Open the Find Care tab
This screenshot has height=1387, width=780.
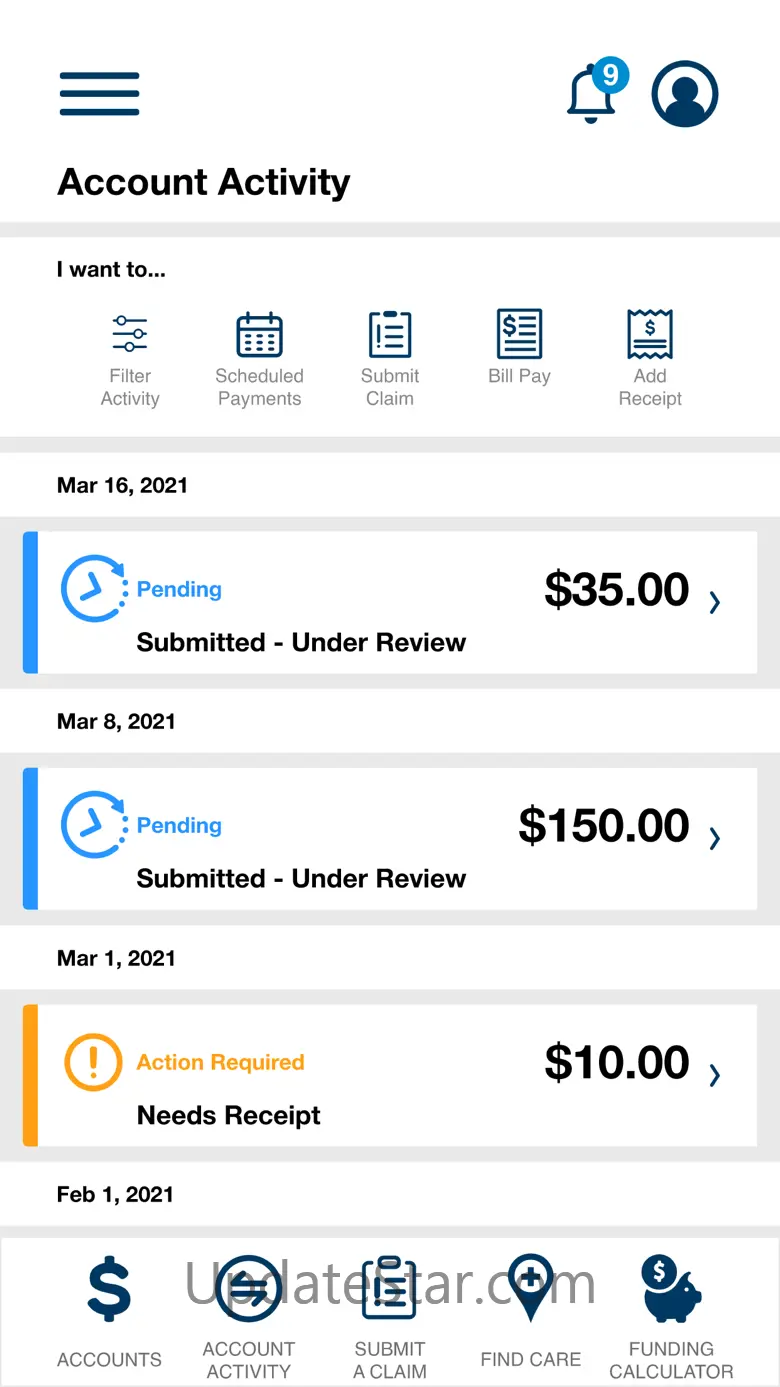coord(530,1312)
